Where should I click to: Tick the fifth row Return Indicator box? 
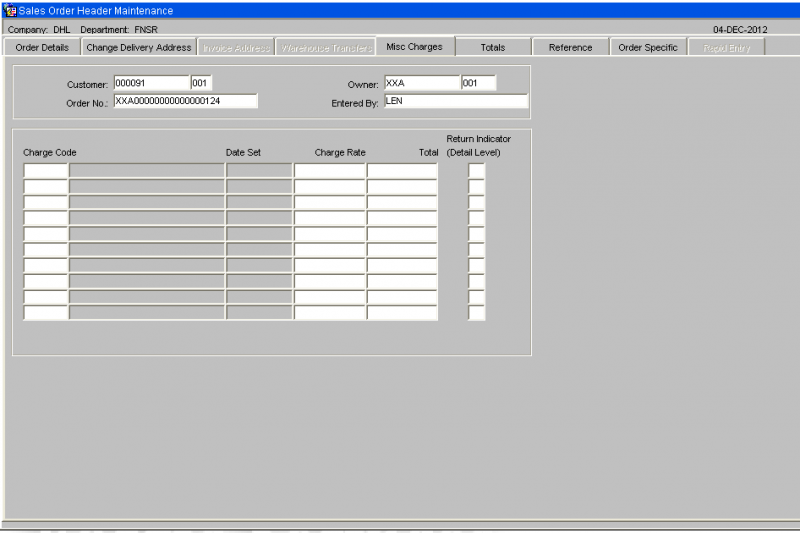pos(476,234)
